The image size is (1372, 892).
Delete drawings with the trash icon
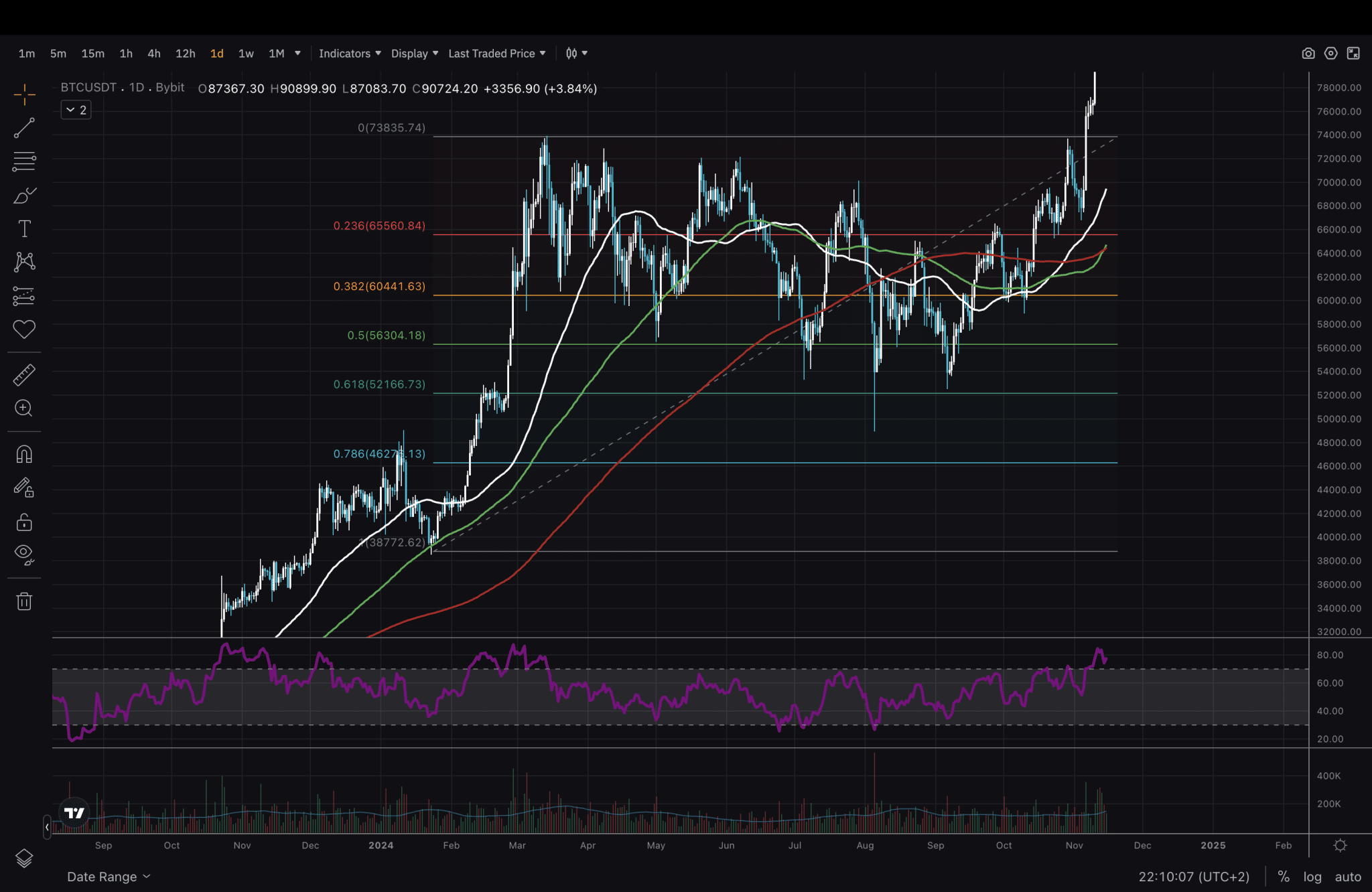(x=24, y=601)
